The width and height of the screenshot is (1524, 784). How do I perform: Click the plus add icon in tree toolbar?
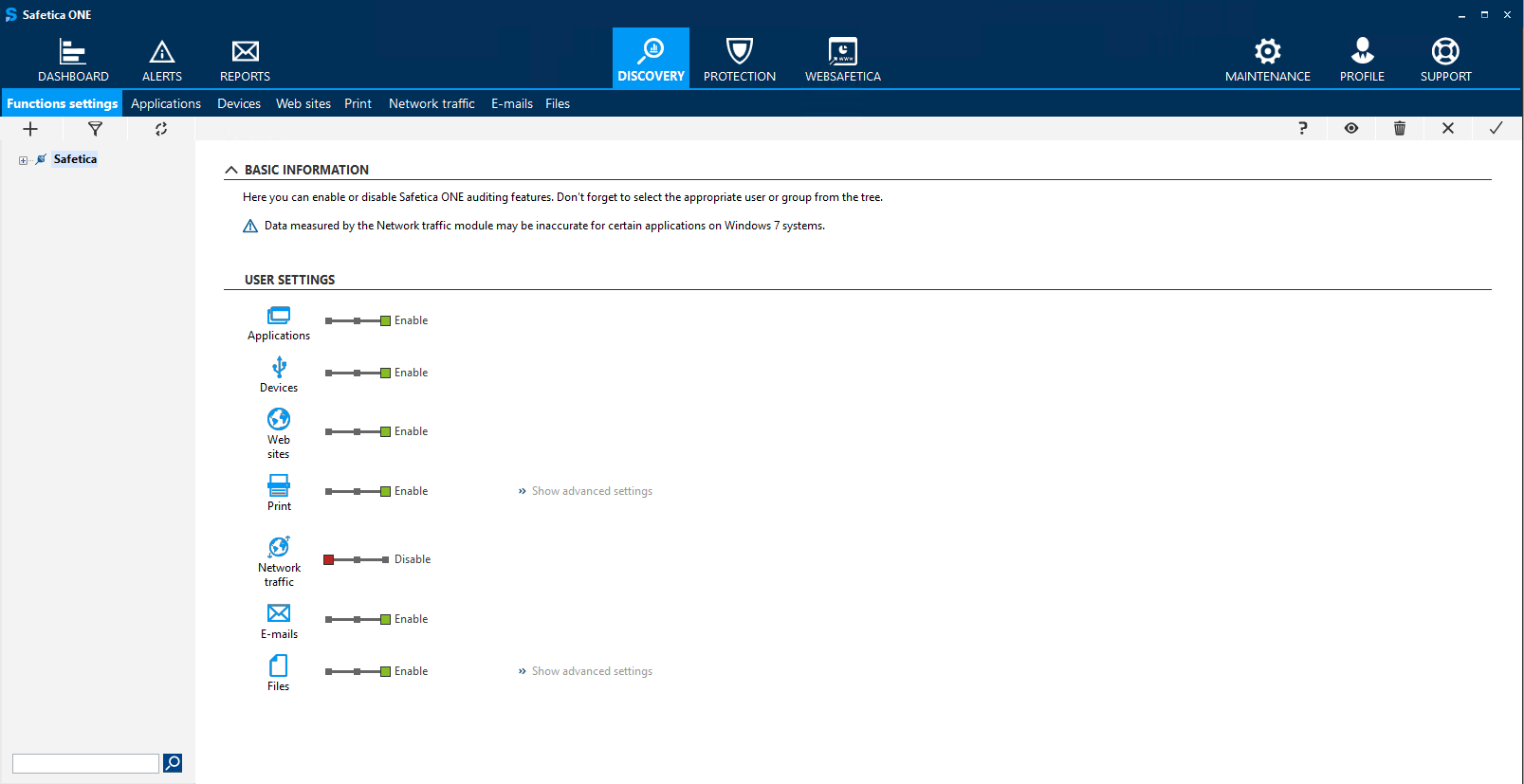[x=30, y=129]
